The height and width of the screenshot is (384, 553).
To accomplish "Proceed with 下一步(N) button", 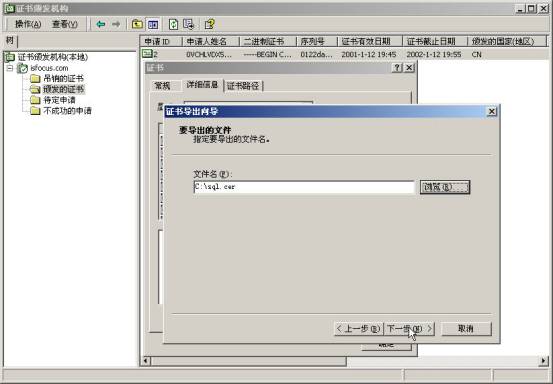I will pos(409,329).
